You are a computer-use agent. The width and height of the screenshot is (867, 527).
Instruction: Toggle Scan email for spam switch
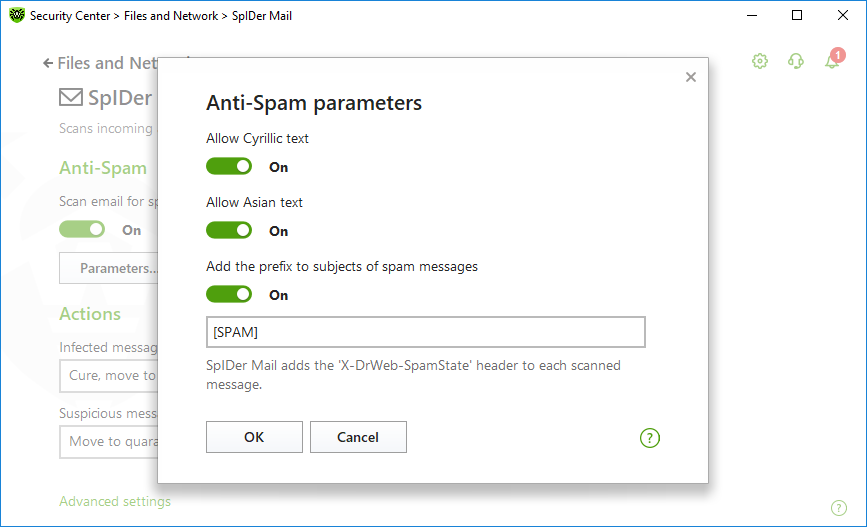(x=82, y=229)
